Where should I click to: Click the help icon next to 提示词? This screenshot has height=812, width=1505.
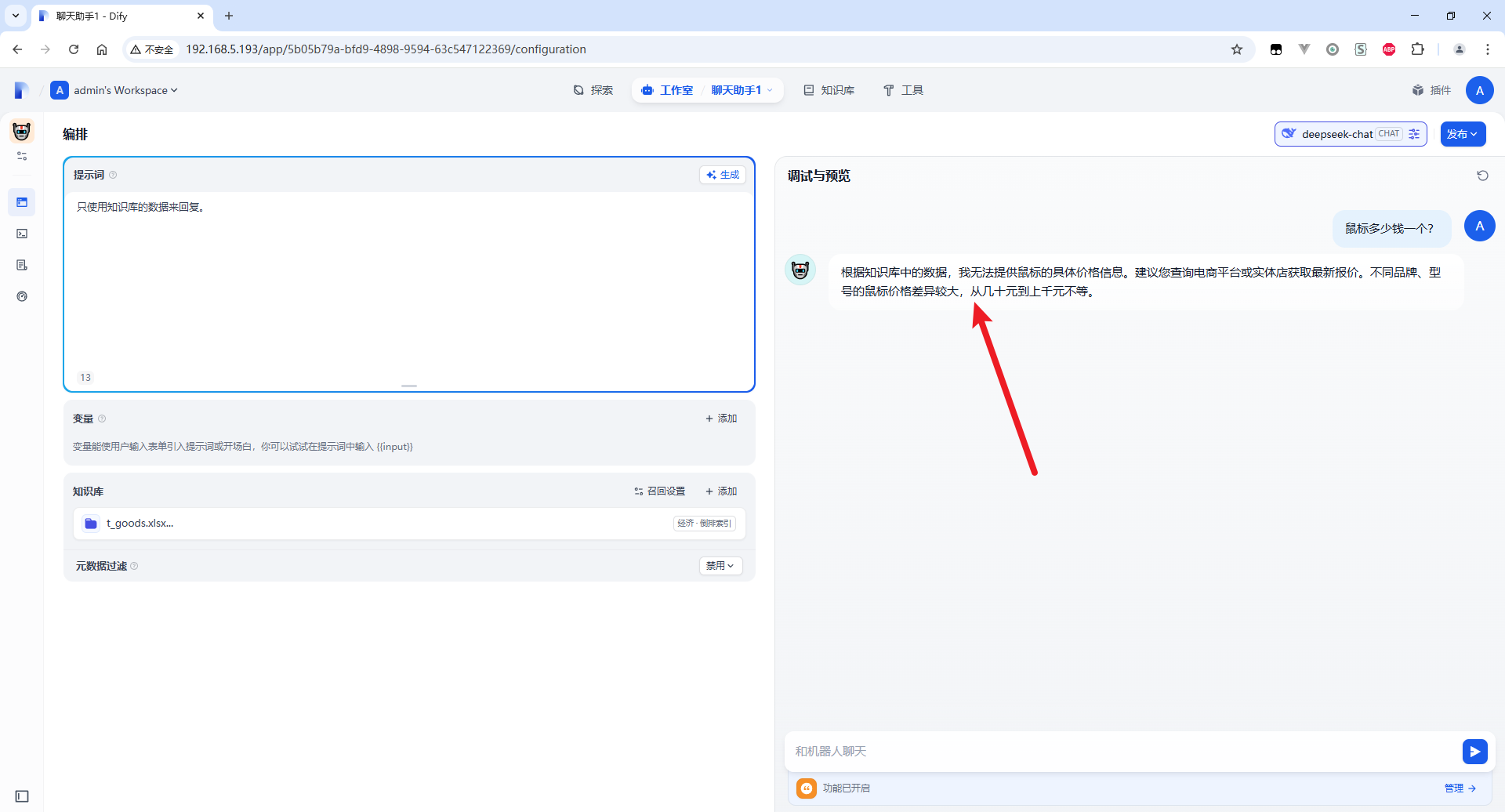[x=113, y=175]
